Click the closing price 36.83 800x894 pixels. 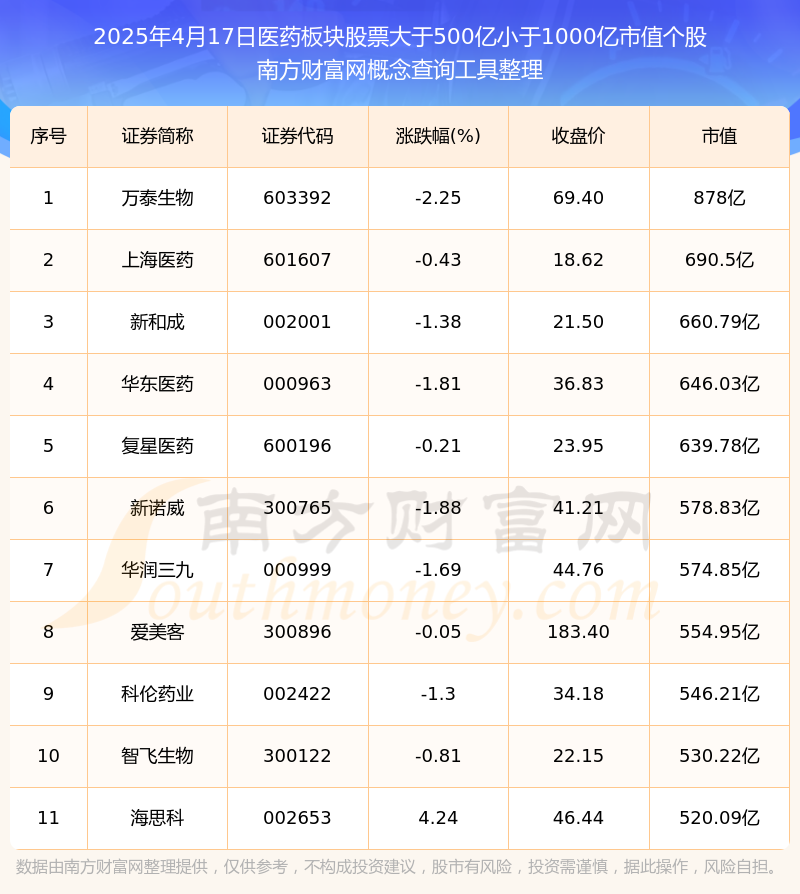click(578, 384)
